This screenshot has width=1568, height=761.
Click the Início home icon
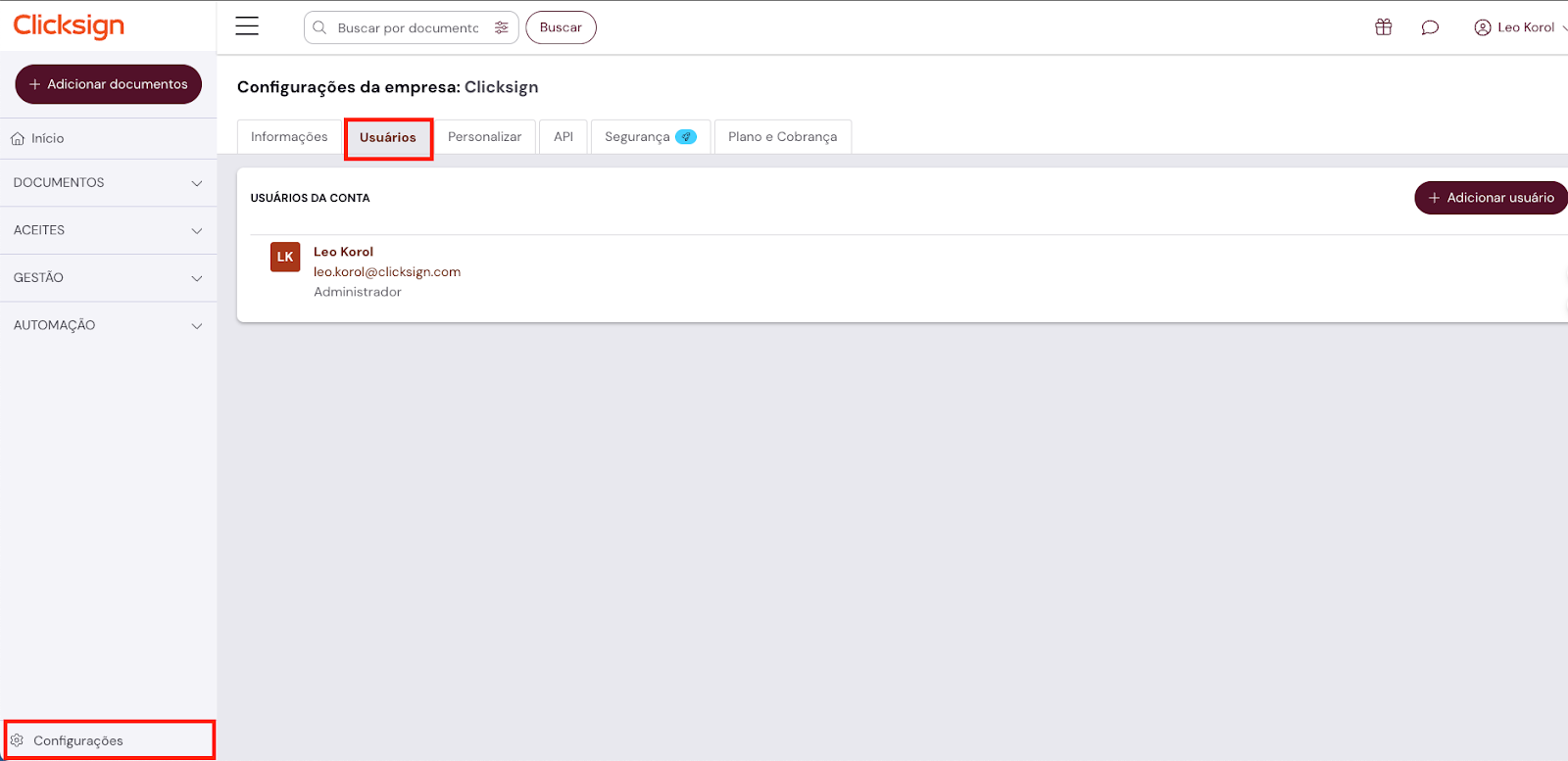(18, 139)
